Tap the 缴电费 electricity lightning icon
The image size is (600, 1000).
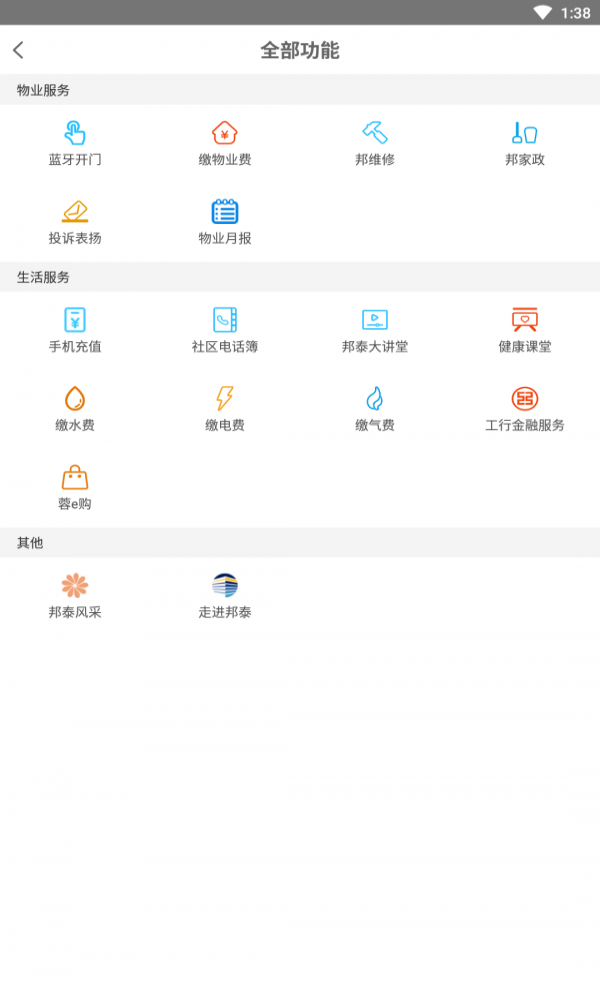(x=225, y=399)
